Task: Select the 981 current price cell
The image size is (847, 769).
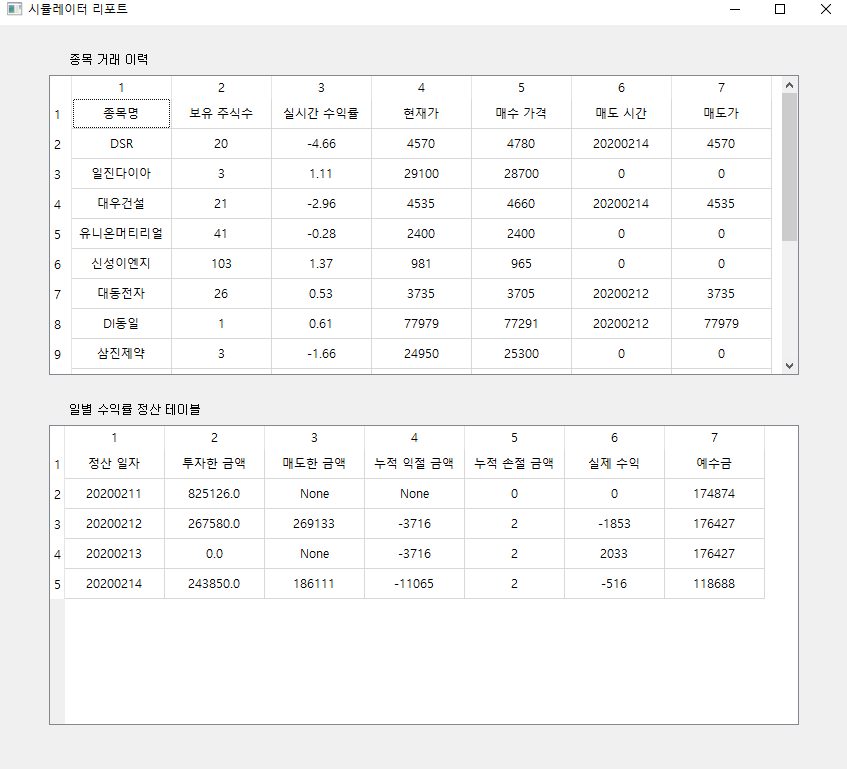Action: click(421, 264)
